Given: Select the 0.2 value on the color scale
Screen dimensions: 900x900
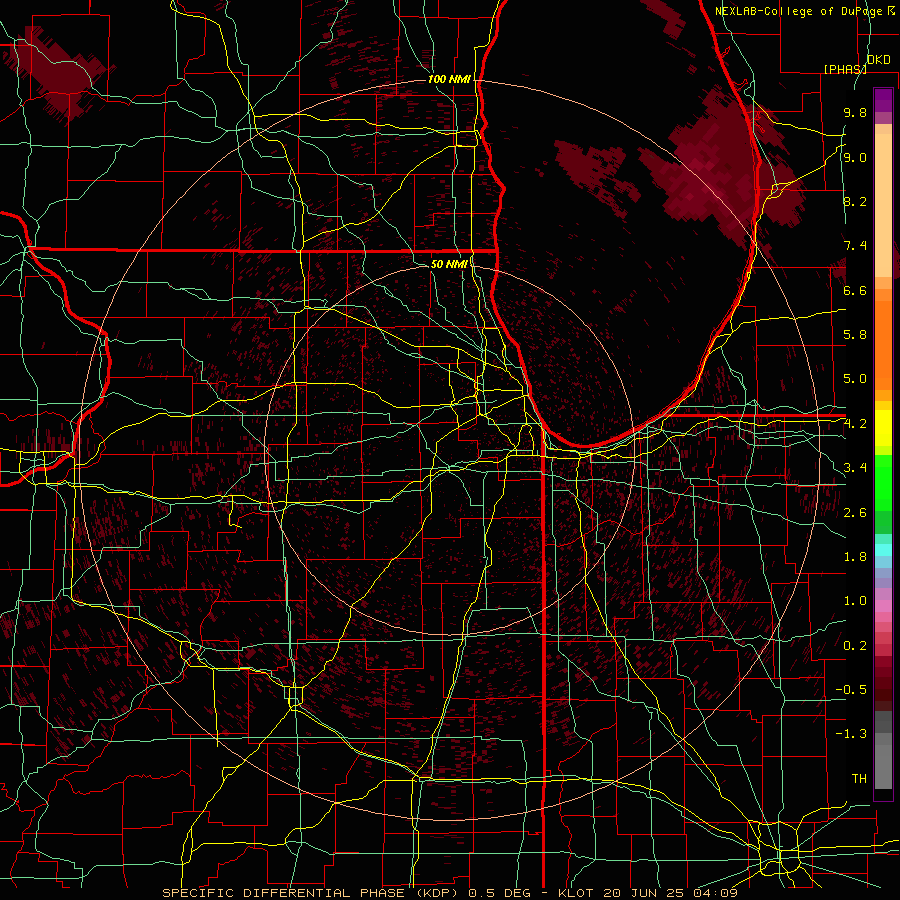Looking at the screenshot, I should [x=855, y=646].
